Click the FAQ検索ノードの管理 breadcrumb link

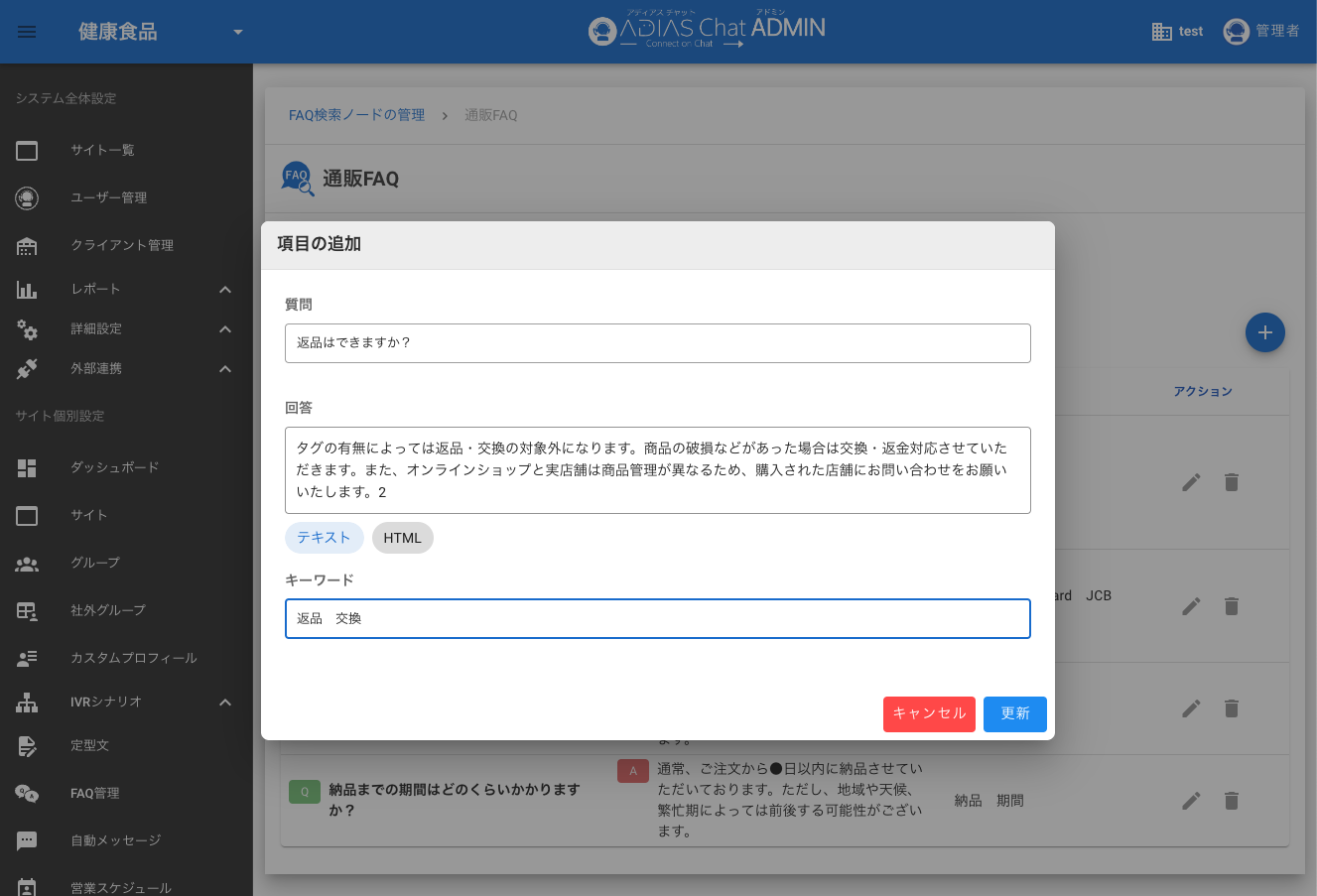356,115
